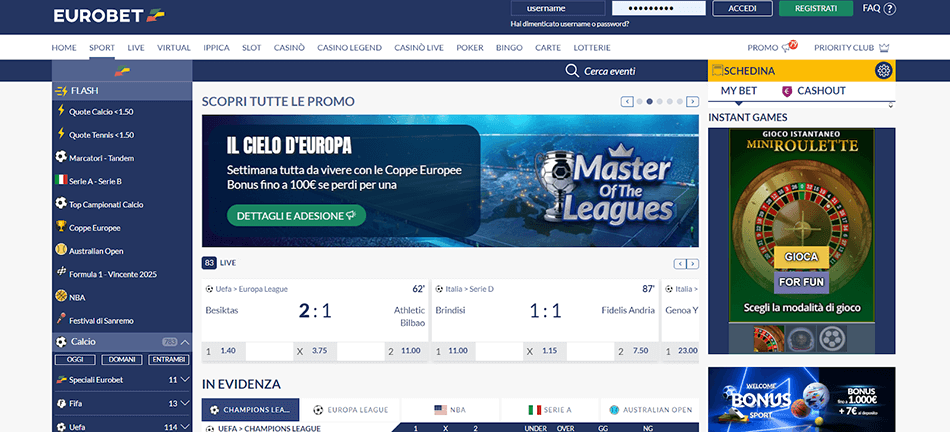Click the next arrow of the promo carousel
This screenshot has width=950, height=432.
(x=693, y=101)
